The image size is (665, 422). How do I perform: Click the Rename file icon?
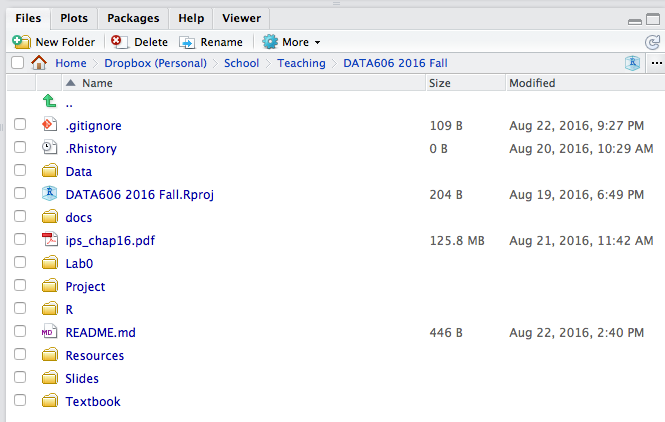tap(187, 42)
